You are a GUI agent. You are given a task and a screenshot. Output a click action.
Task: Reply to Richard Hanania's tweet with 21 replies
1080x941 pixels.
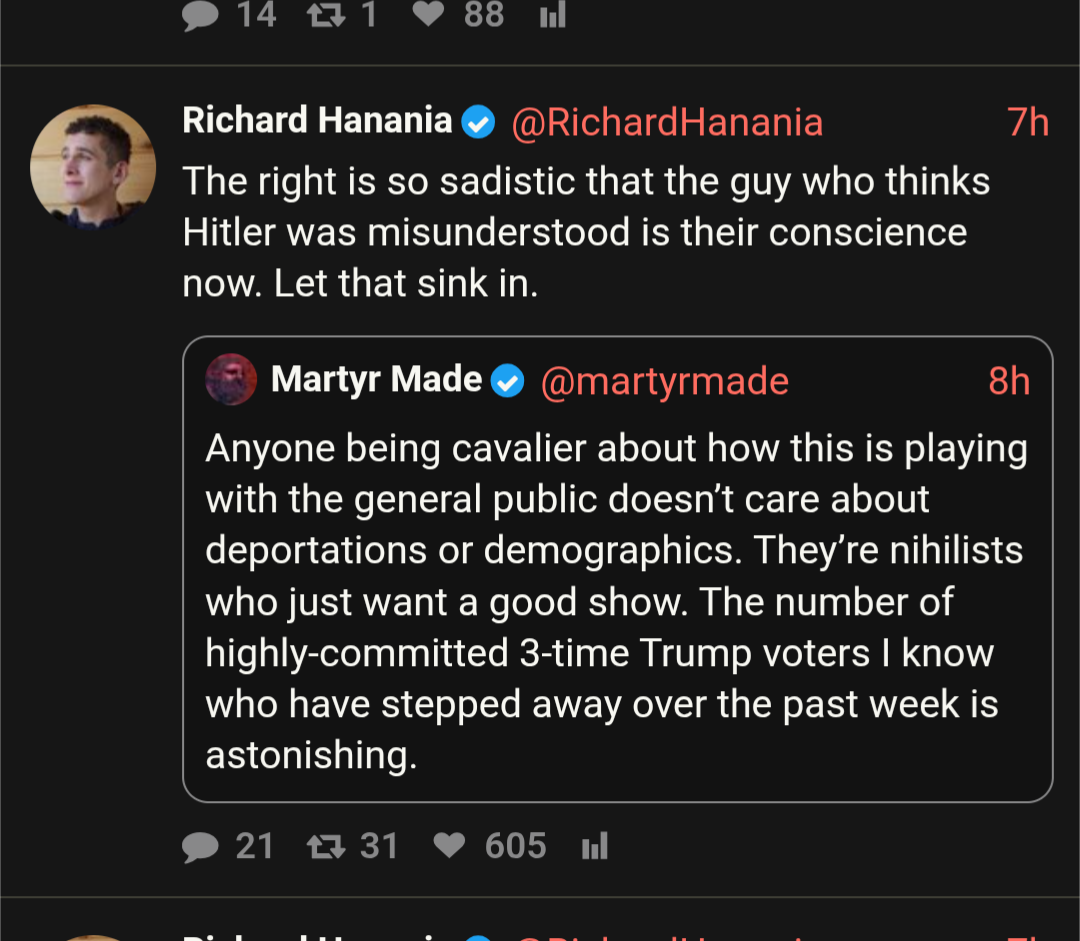[x=201, y=847]
